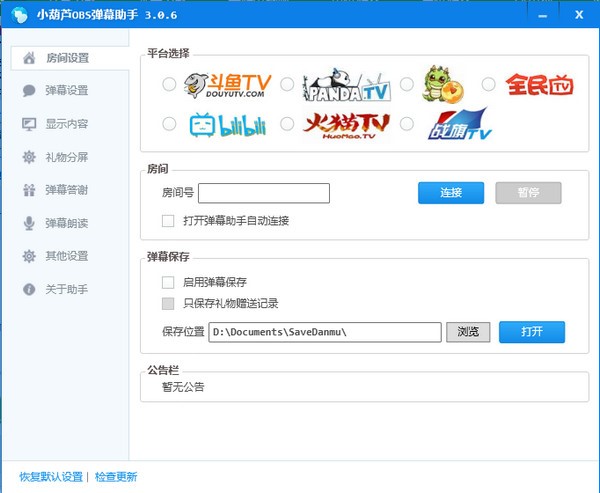Click the info icon for 关于助手

point(29,289)
